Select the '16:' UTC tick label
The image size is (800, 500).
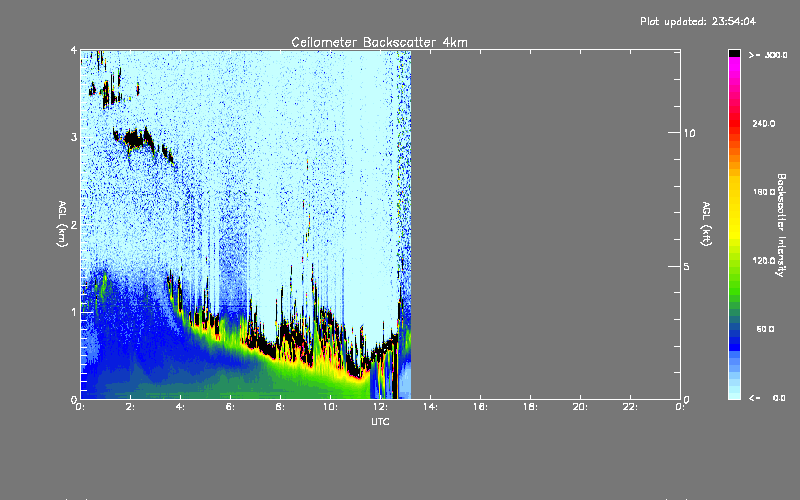coord(481,407)
